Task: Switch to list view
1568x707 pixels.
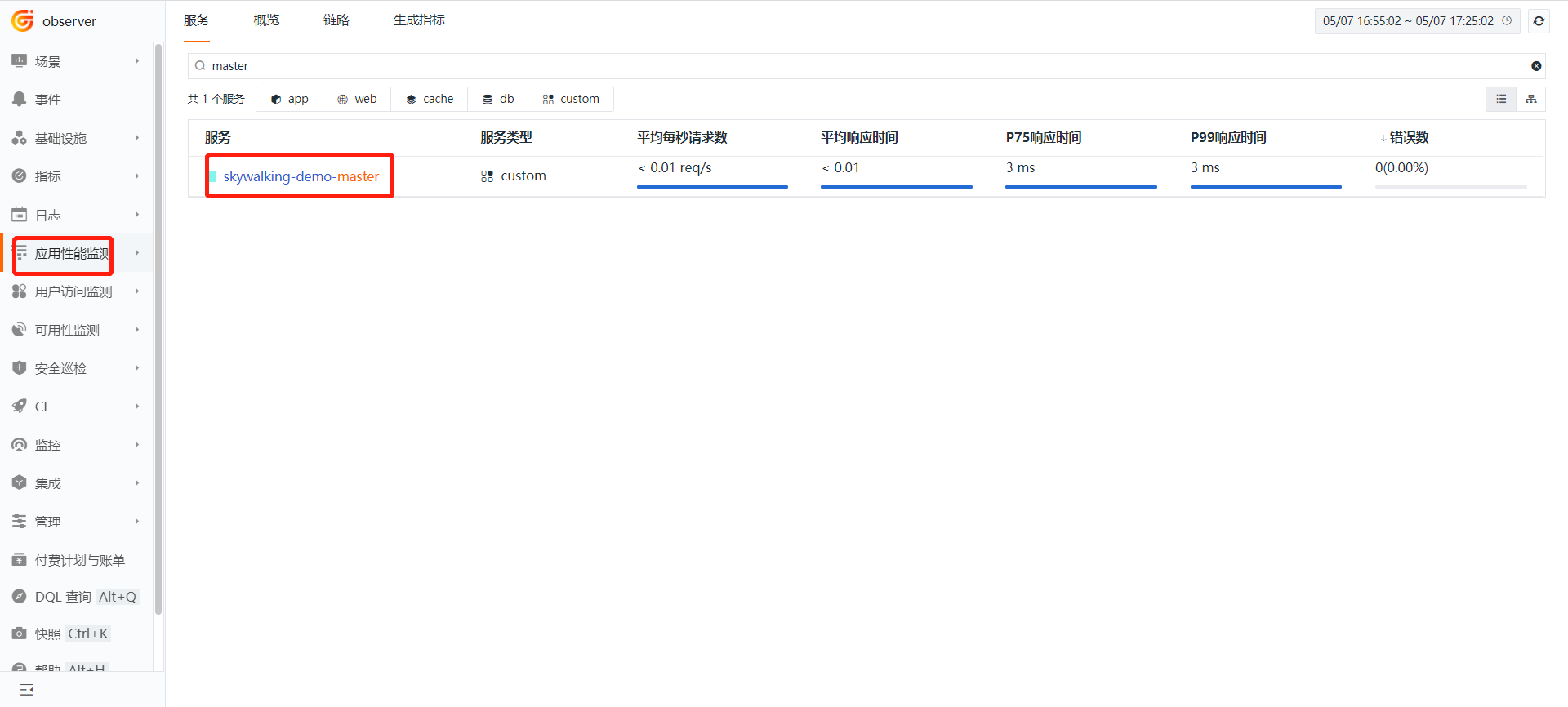Action: [1501, 99]
